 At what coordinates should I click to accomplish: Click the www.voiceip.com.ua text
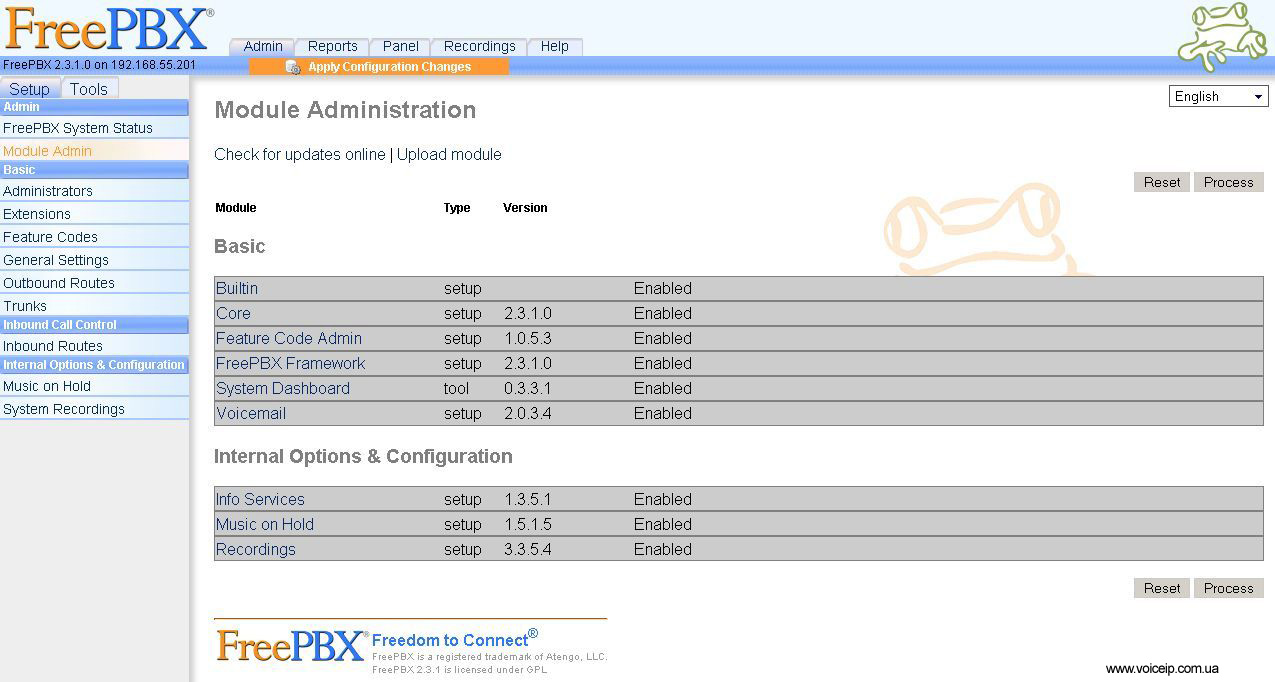click(1162, 669)
